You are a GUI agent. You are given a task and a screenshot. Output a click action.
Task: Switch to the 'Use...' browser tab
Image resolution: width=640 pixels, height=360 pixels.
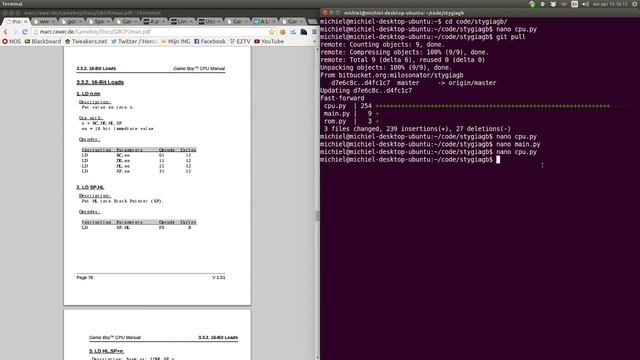pyautogui.click(x=210, y=21)
